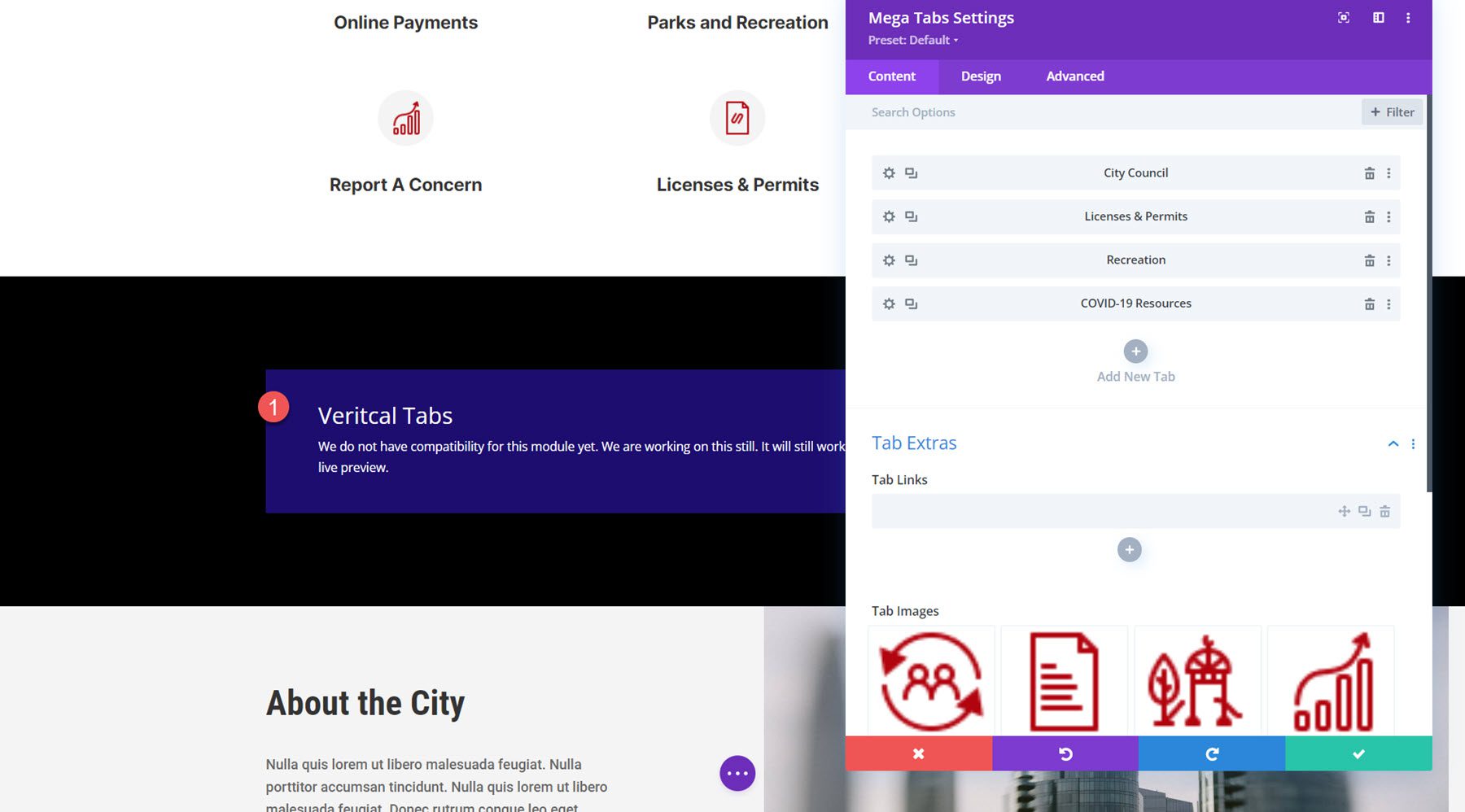Duplicate the Licenses & Permits tab item
Viewport: 1465px width, 812px height.
point(912,216)
